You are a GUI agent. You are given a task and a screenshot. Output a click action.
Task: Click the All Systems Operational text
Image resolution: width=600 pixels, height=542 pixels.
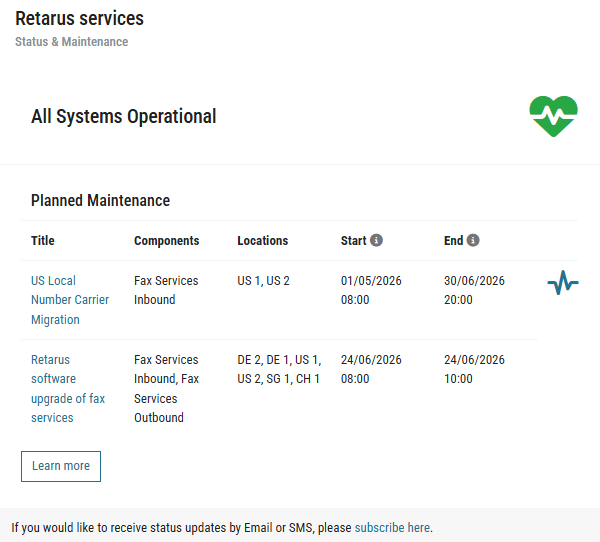(x=124, y=116)
